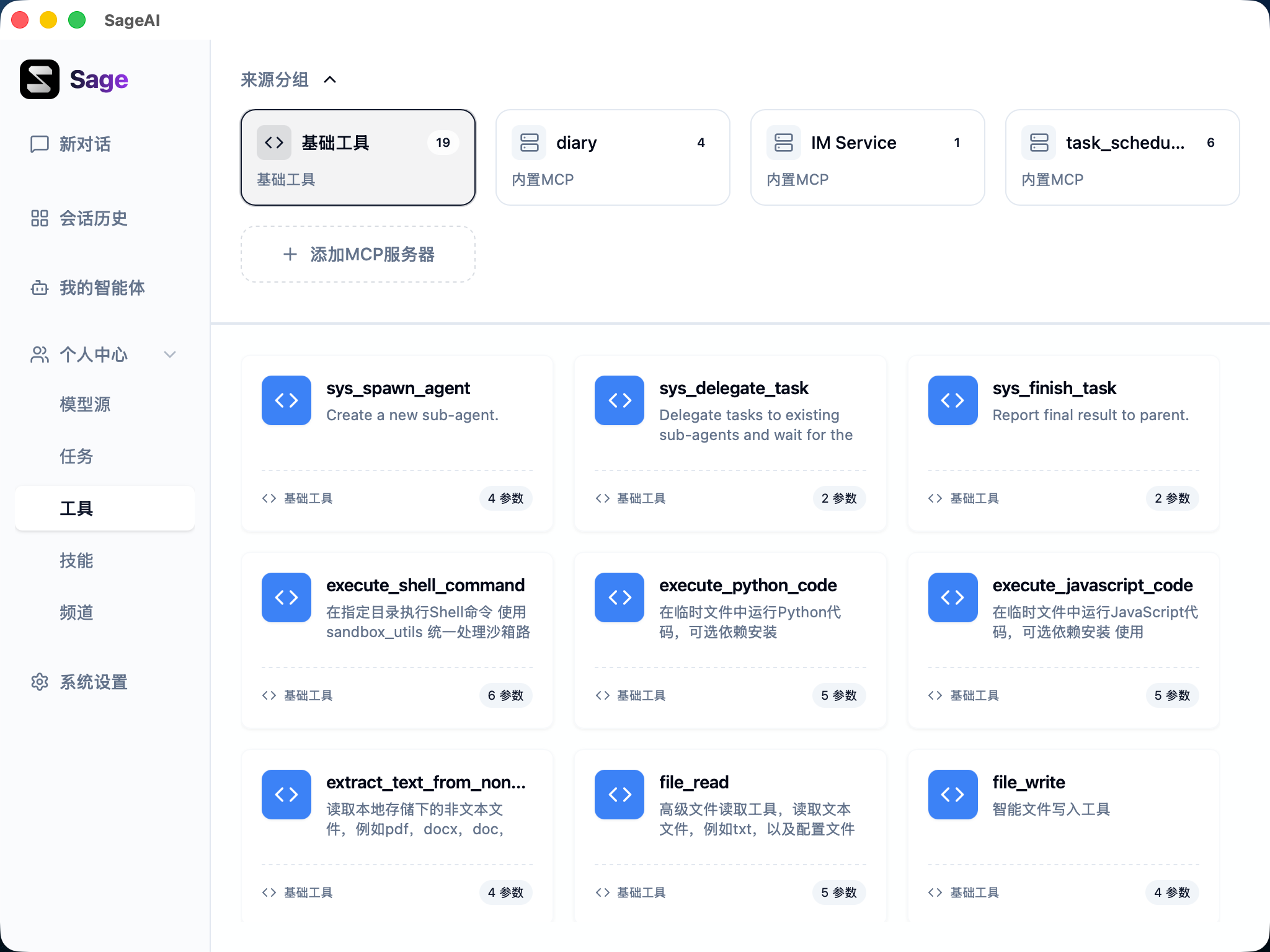Click the 我的智能体 robot icon
The width and height of the screenshot is (1270, 952).
tap(39, 288)
